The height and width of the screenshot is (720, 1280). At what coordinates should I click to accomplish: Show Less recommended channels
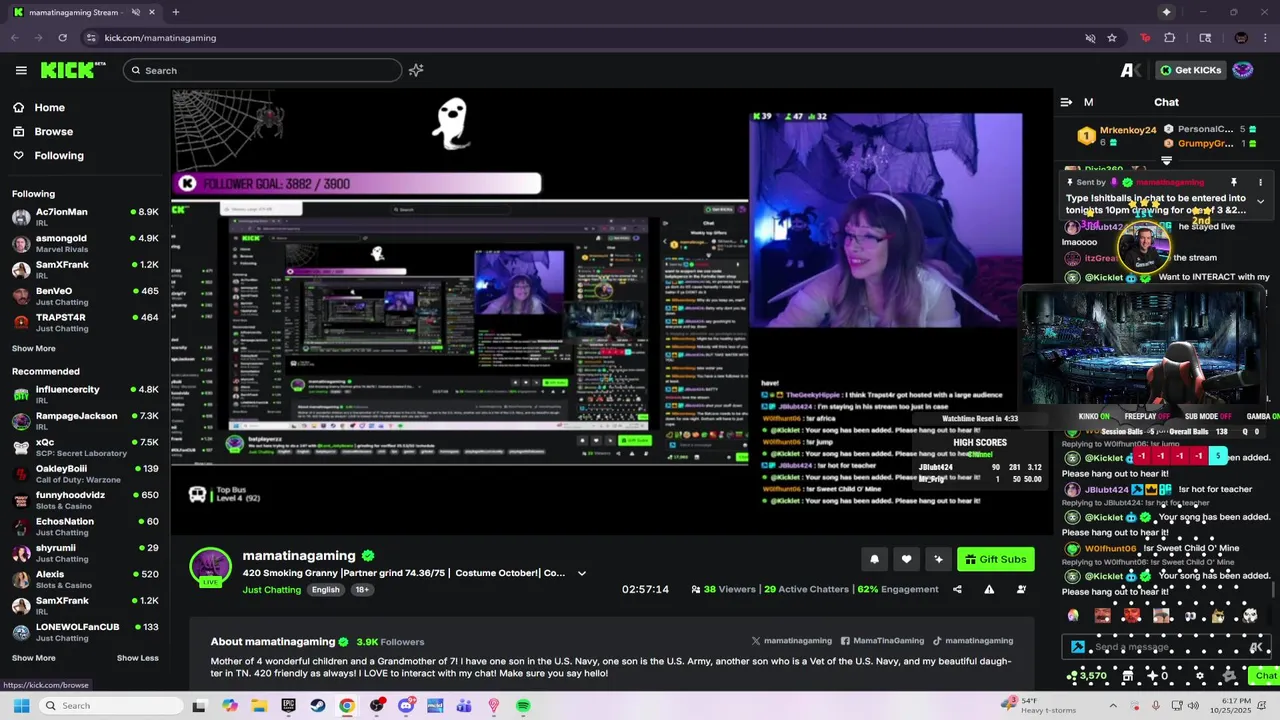(138, 658)
